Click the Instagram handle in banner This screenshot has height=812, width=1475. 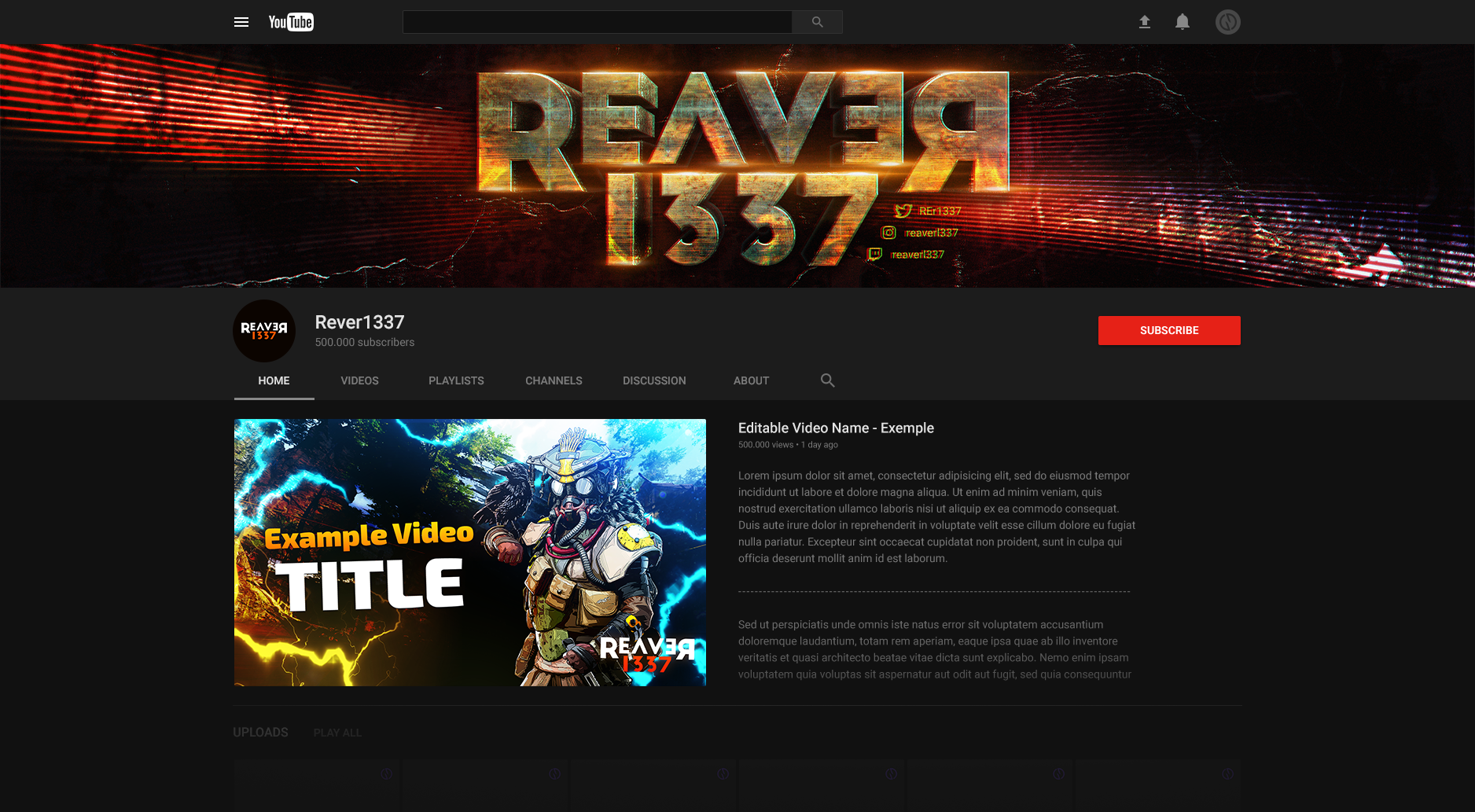921,233
